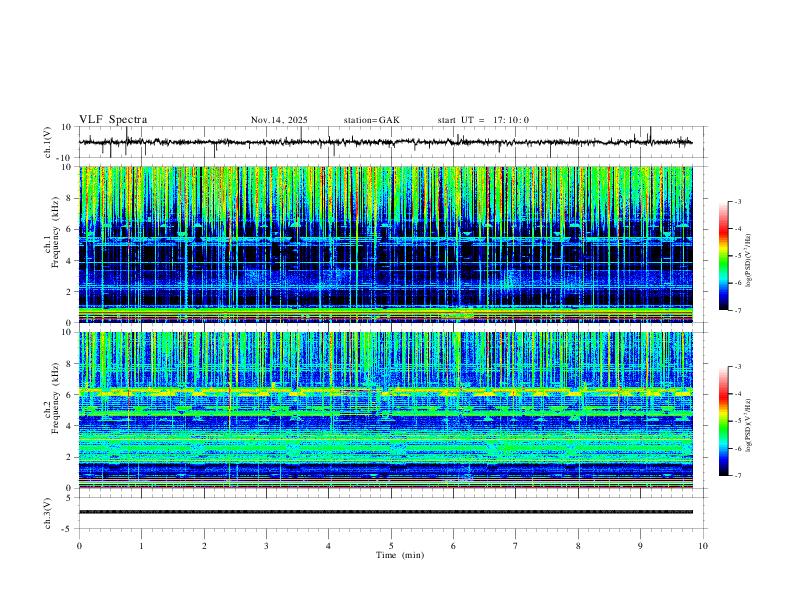Click the "-5" tick on ch.1 color bar
Image resolution: width=792 pixels, height=612 pixels.
(x=738, y=256)
